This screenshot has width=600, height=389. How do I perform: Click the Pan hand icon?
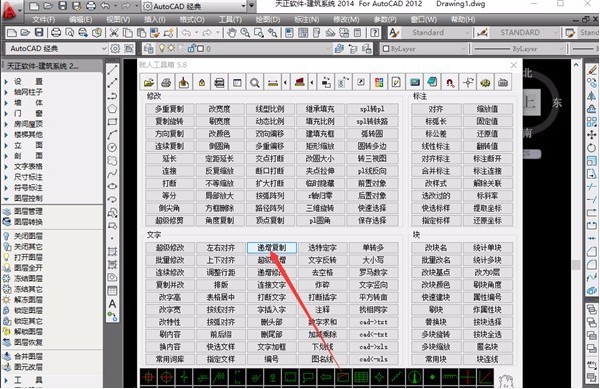tap(232, 33)
